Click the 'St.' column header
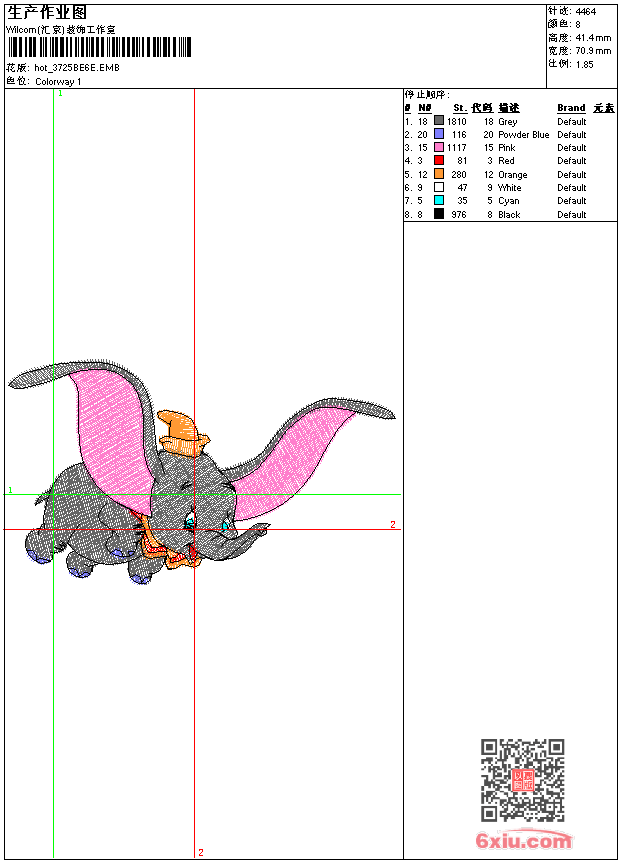Screen dimensions: 620x860 (460, 108)
